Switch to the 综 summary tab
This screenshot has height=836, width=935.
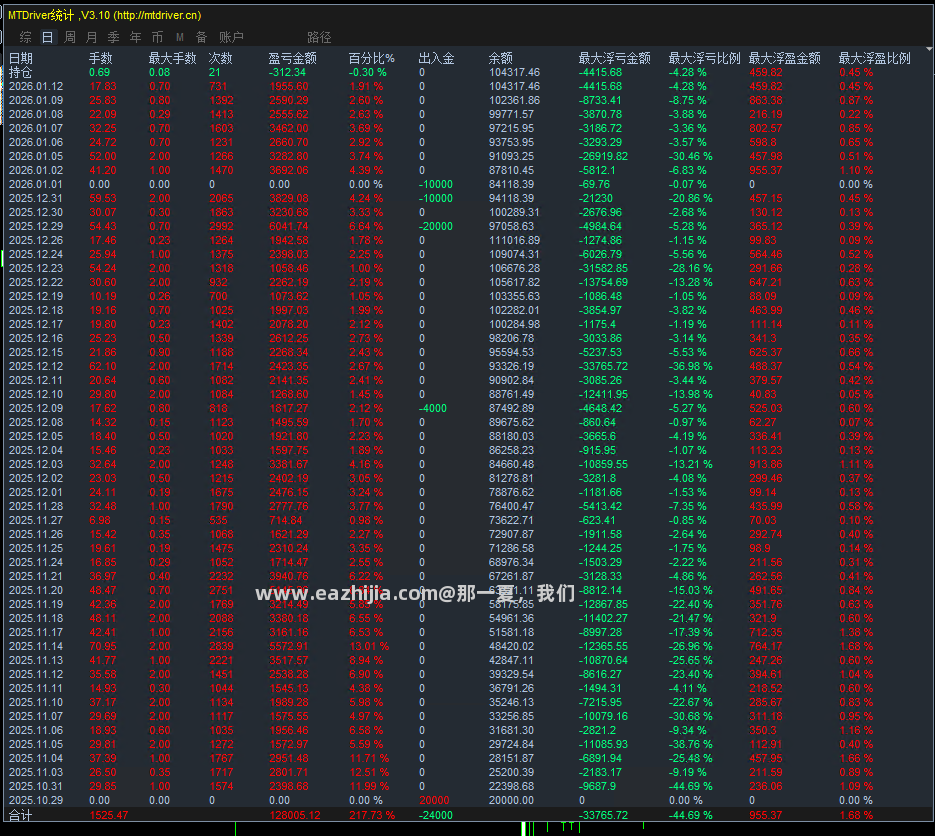25,38
